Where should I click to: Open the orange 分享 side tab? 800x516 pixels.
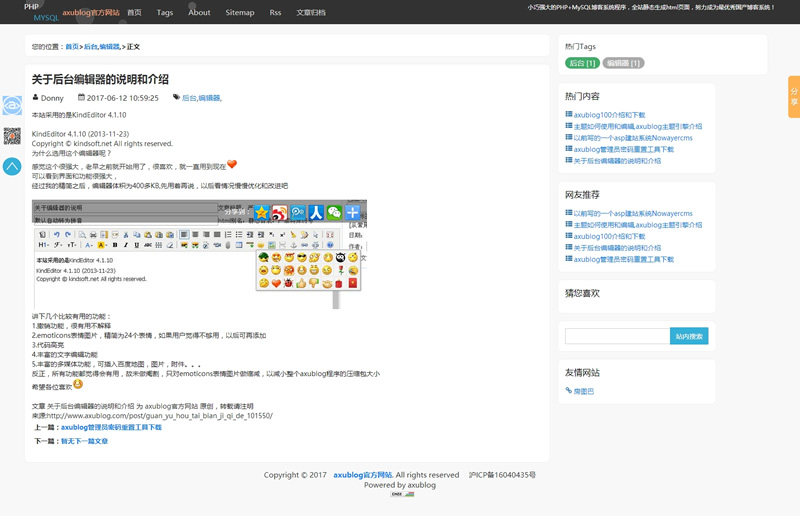pyautogui.click(x=794, y=97)
